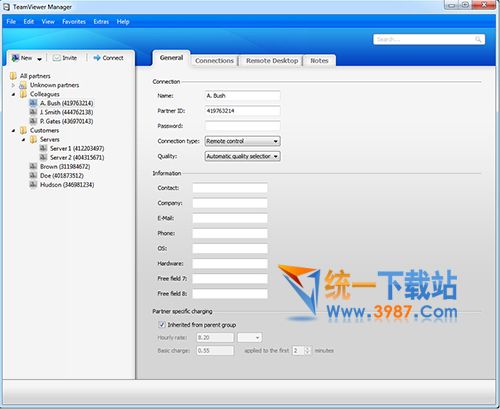
Task: Select P. Gates (436970143) entry
Action: 67,121
